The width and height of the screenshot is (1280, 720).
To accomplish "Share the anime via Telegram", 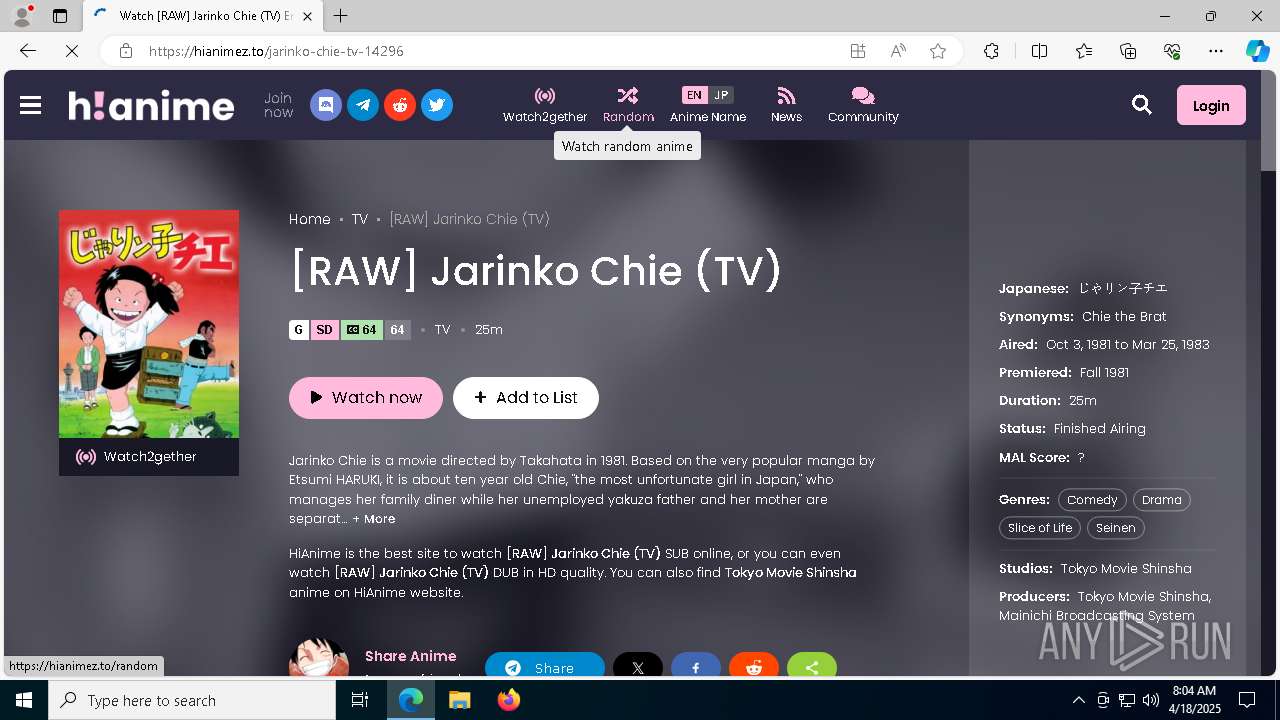I will pos(545,667).
